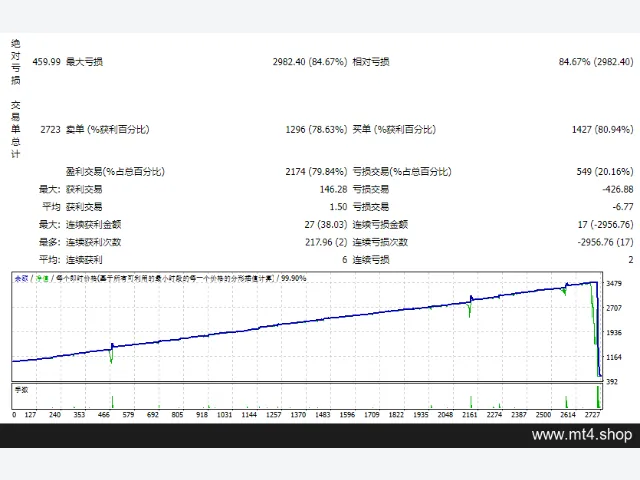
Task: Click the x-axis label 466
Action: (x=104, y=415)
